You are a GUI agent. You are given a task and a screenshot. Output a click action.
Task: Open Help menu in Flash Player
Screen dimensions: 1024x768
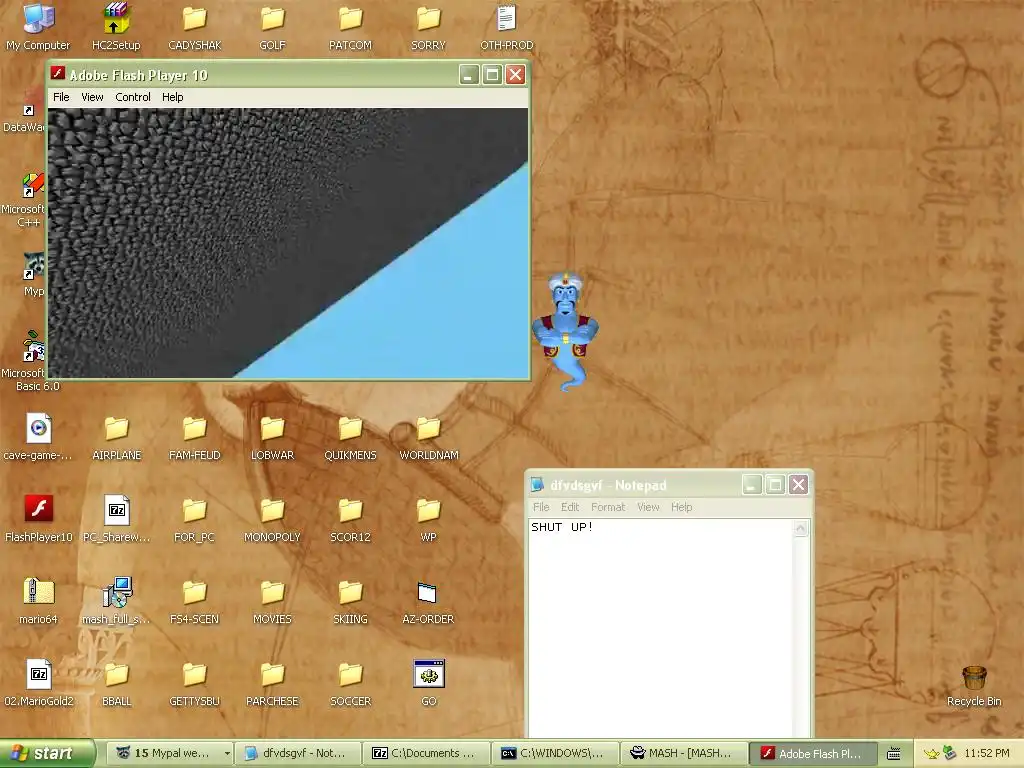pos(172,97)
